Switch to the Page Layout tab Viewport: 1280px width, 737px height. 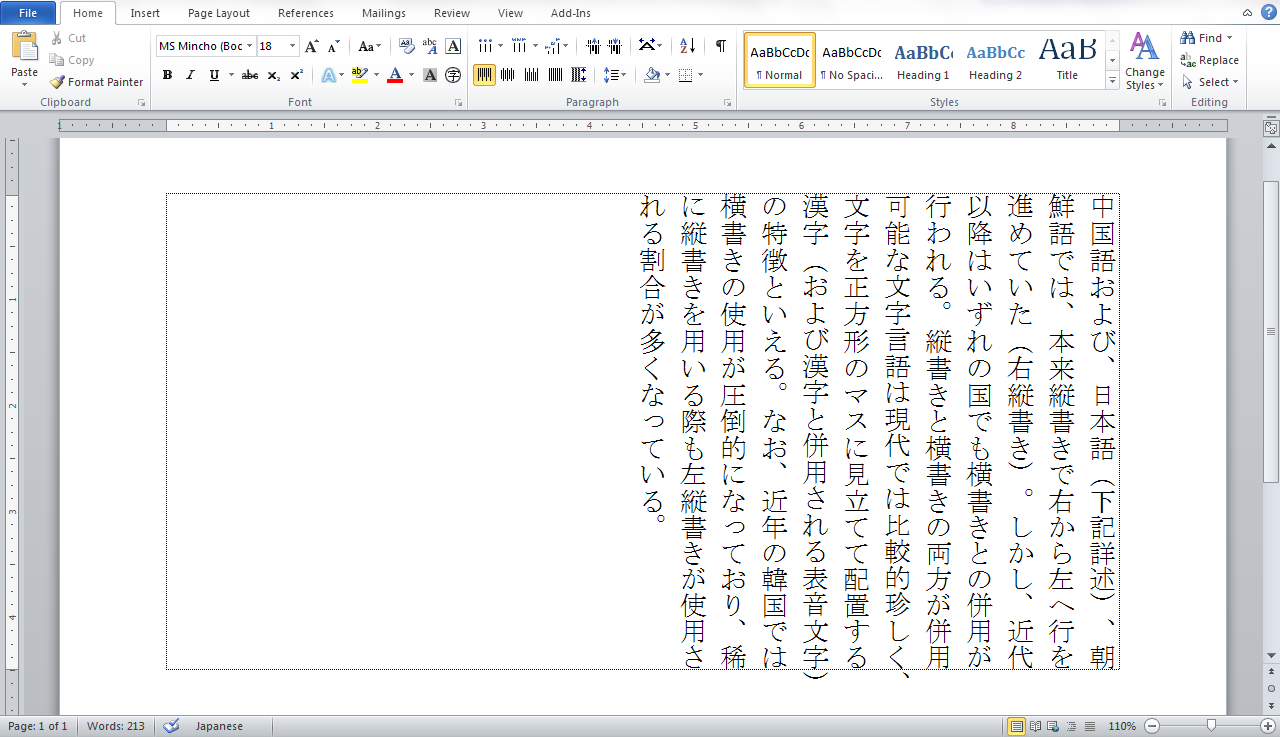pyautogui.click(x=219, y=13)
